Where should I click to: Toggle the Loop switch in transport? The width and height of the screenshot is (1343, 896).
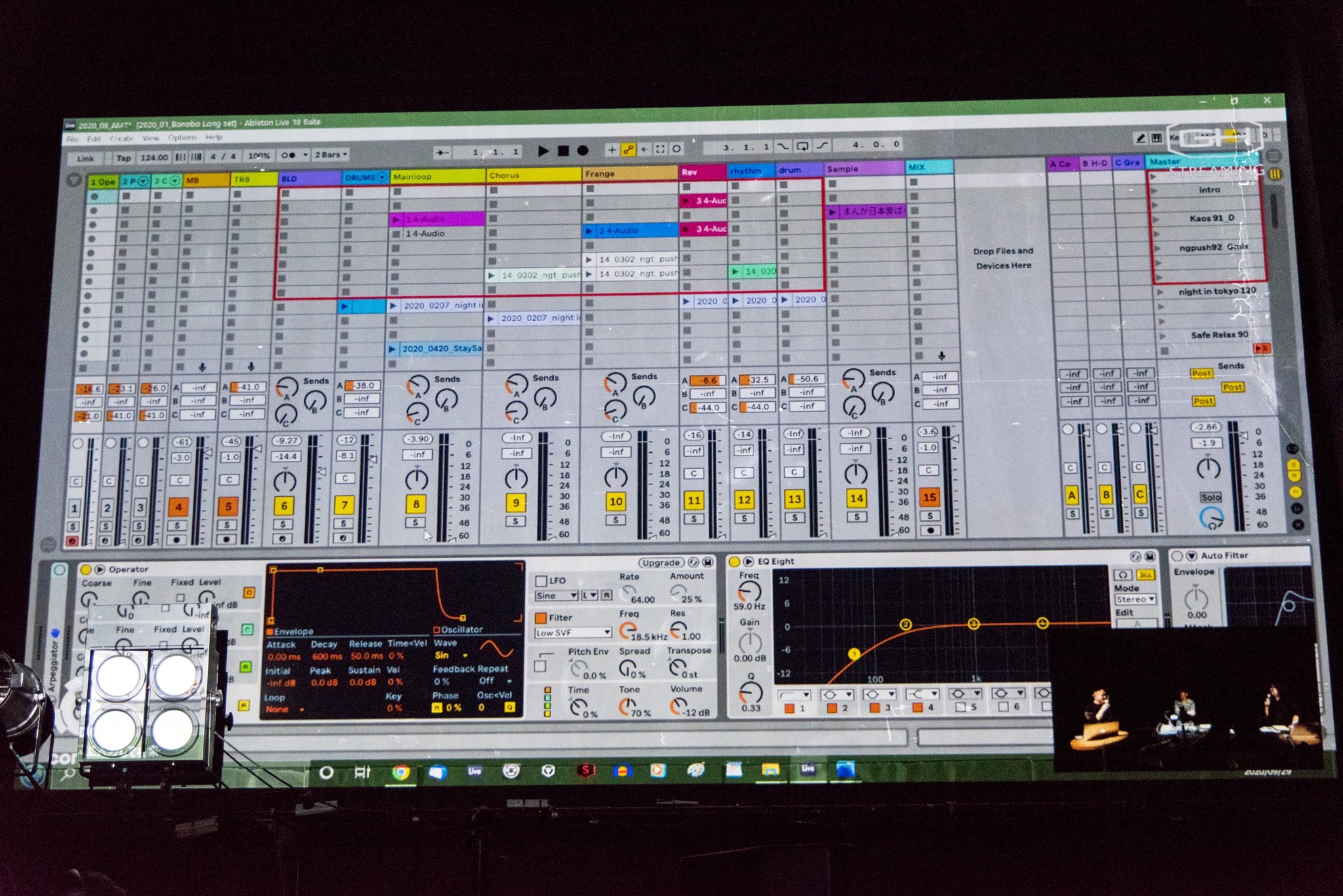803,146
